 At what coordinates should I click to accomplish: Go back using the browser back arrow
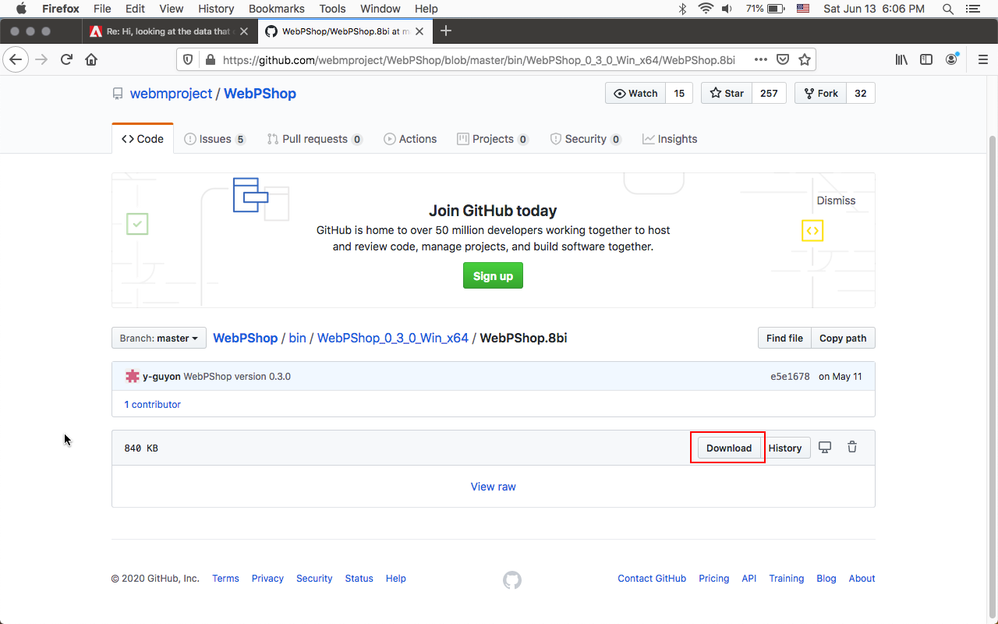[x=16, y=60]
